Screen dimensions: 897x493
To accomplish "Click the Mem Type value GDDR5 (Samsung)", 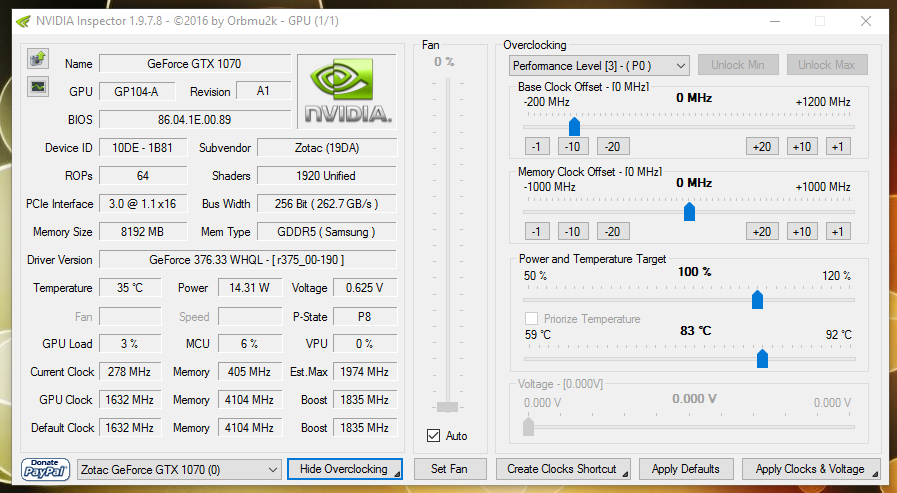I will tap(327, 232).
